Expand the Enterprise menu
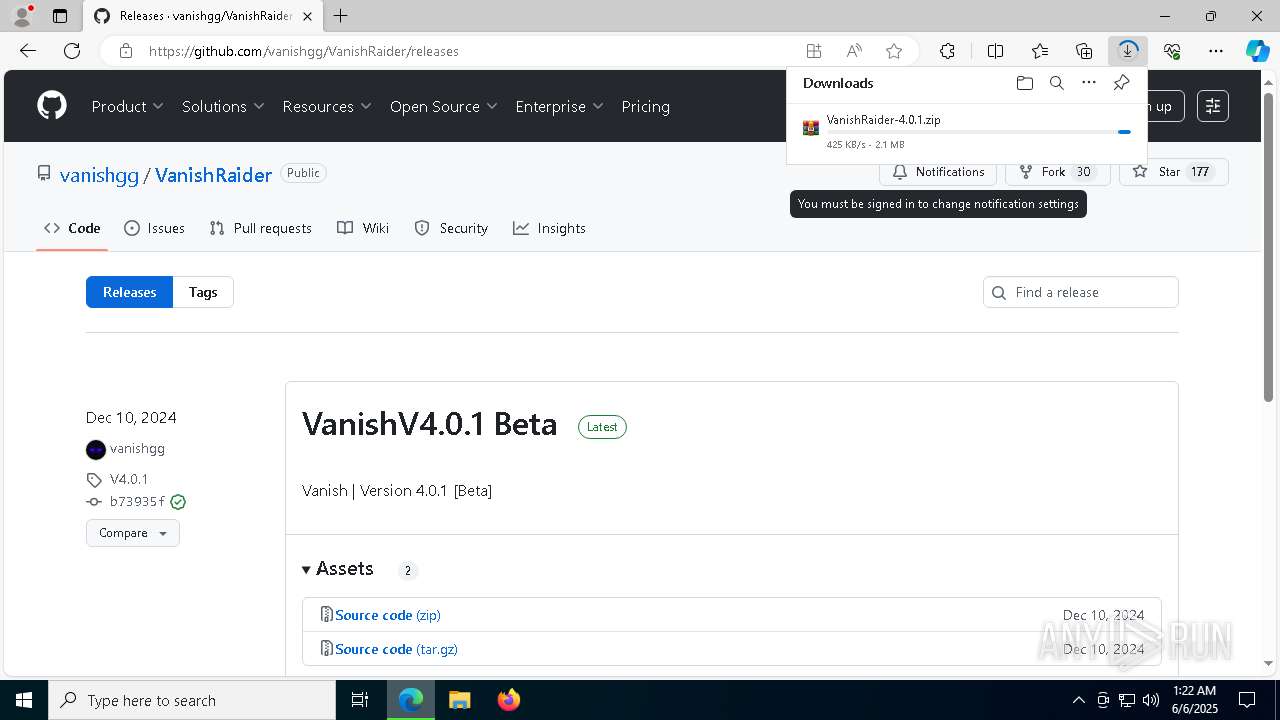 560,106
